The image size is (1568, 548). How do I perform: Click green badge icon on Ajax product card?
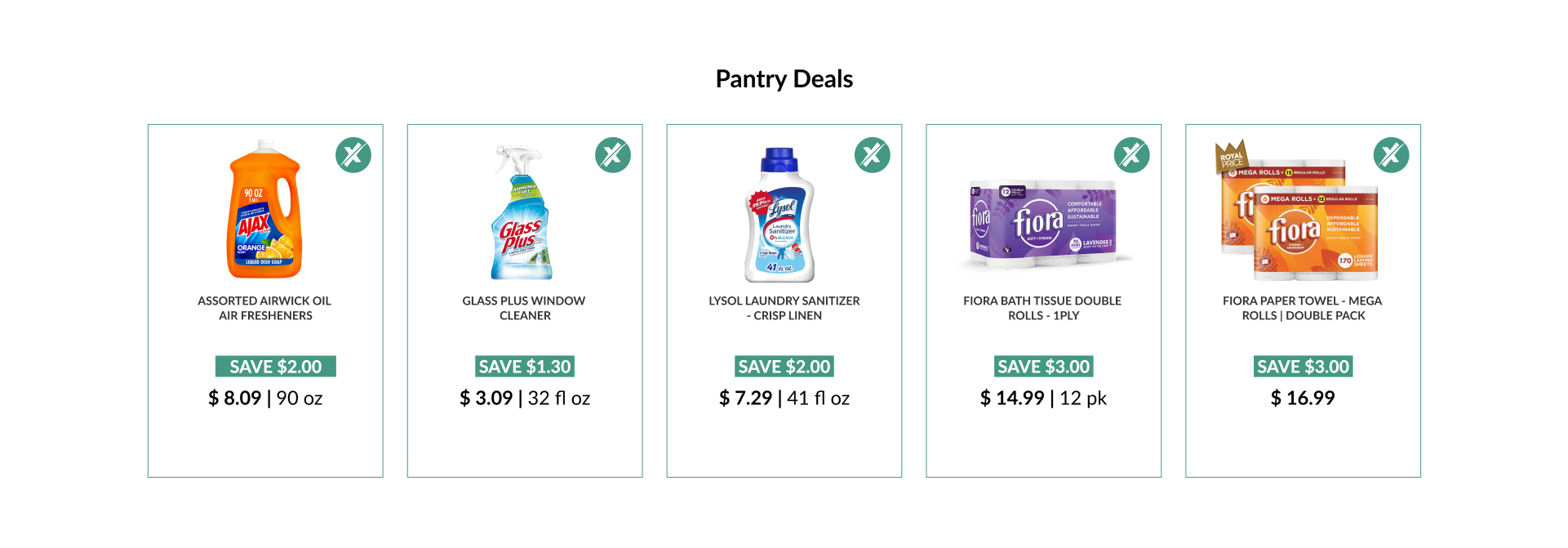pos(353,155)
